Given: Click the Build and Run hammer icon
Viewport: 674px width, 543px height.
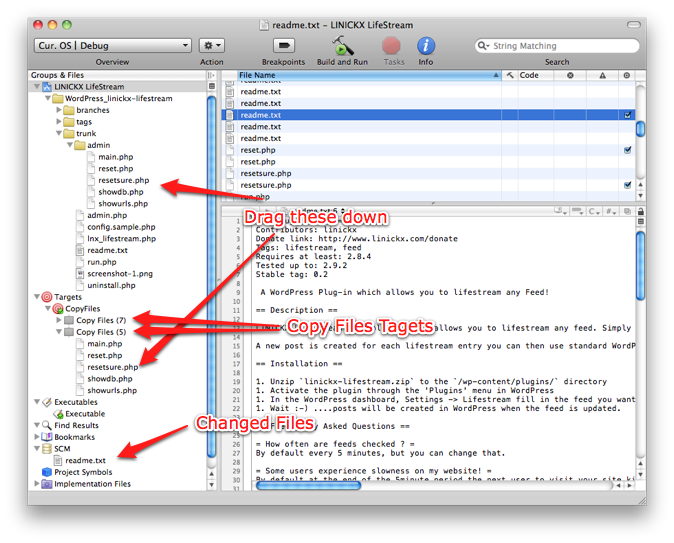Looking at the screenshot, I should pyautogui.click(x=342, y=45).
